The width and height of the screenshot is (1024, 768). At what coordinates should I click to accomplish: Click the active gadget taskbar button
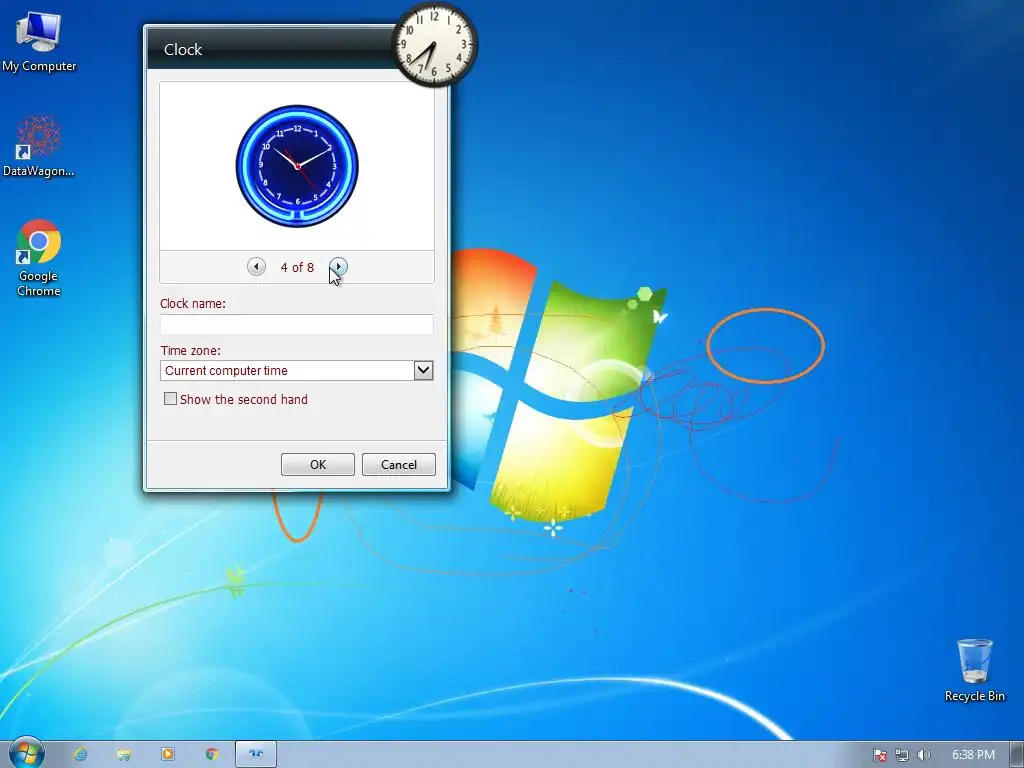pyautogui.click(x=256, y=754)
